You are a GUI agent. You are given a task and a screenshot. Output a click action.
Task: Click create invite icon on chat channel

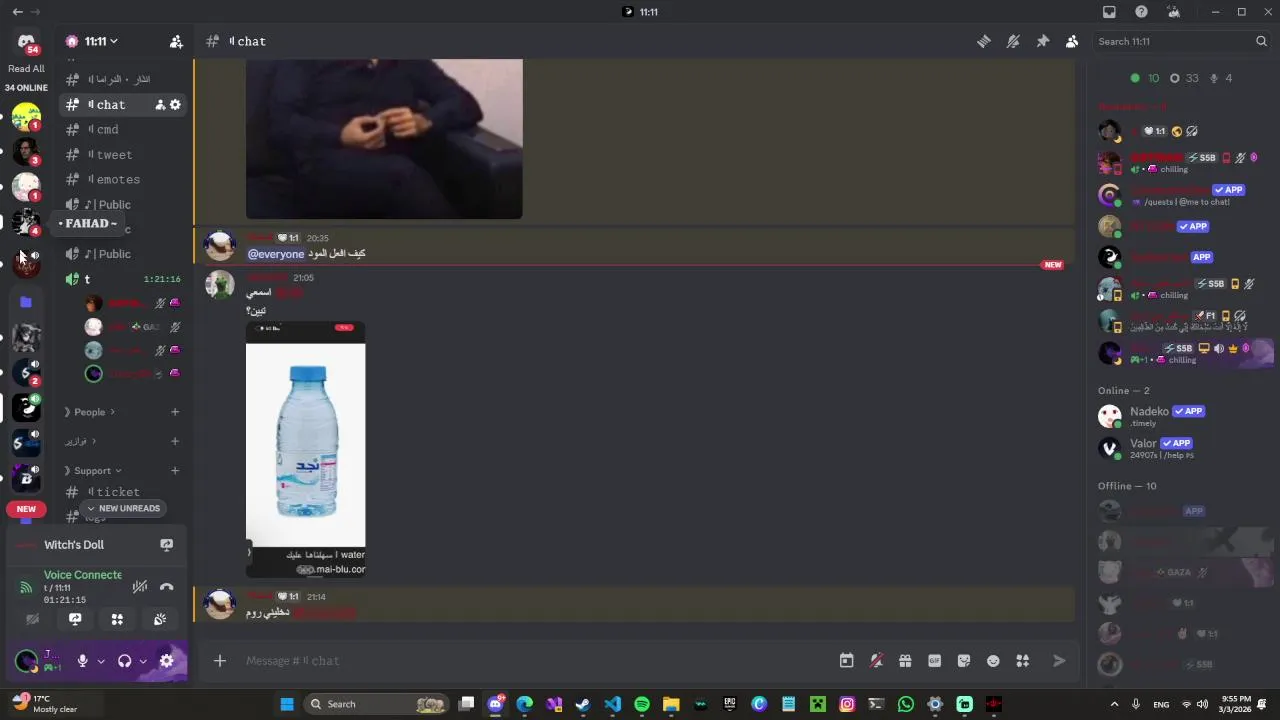coord(160,105)
